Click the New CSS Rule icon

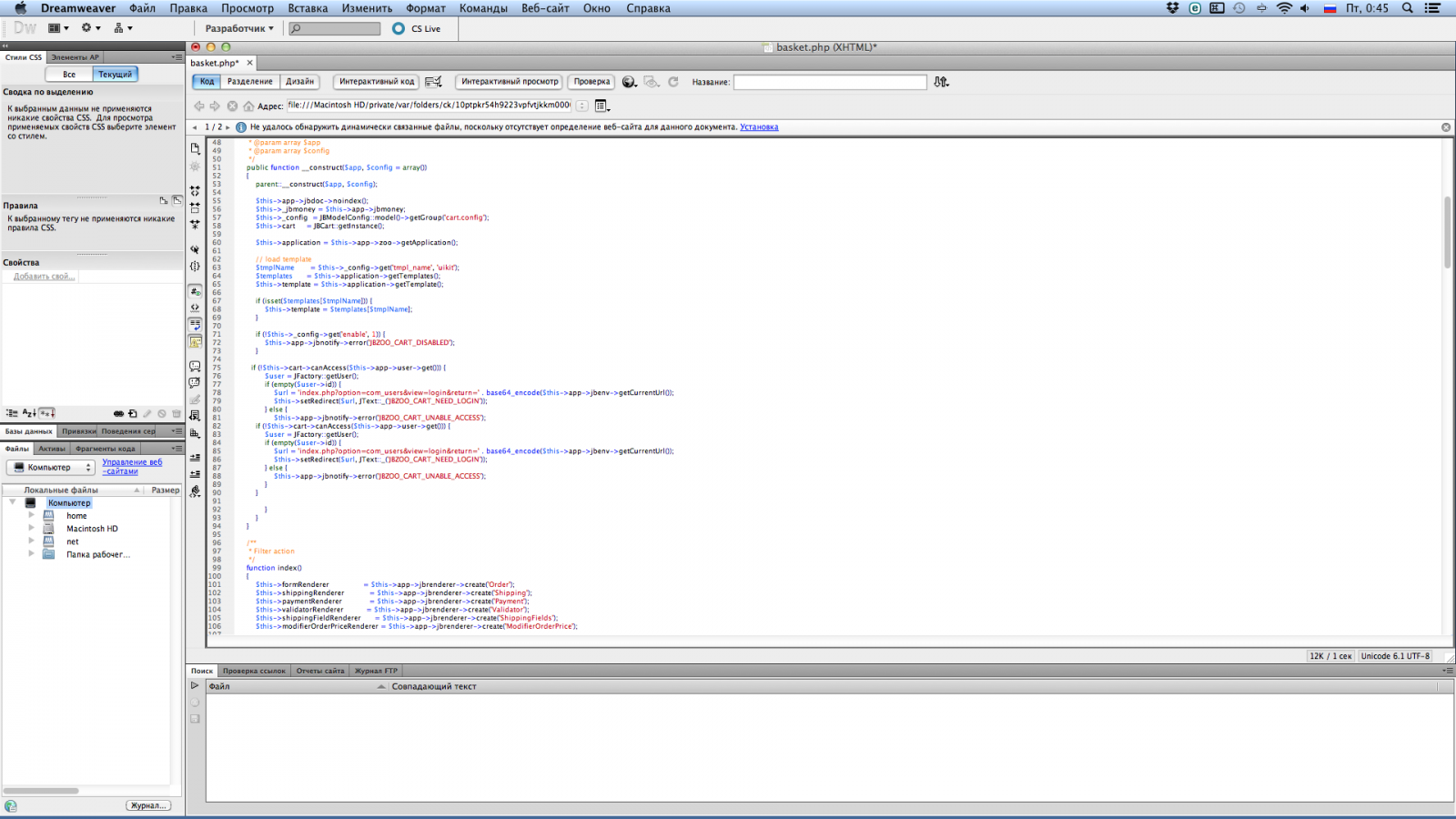tap(133, 413)
